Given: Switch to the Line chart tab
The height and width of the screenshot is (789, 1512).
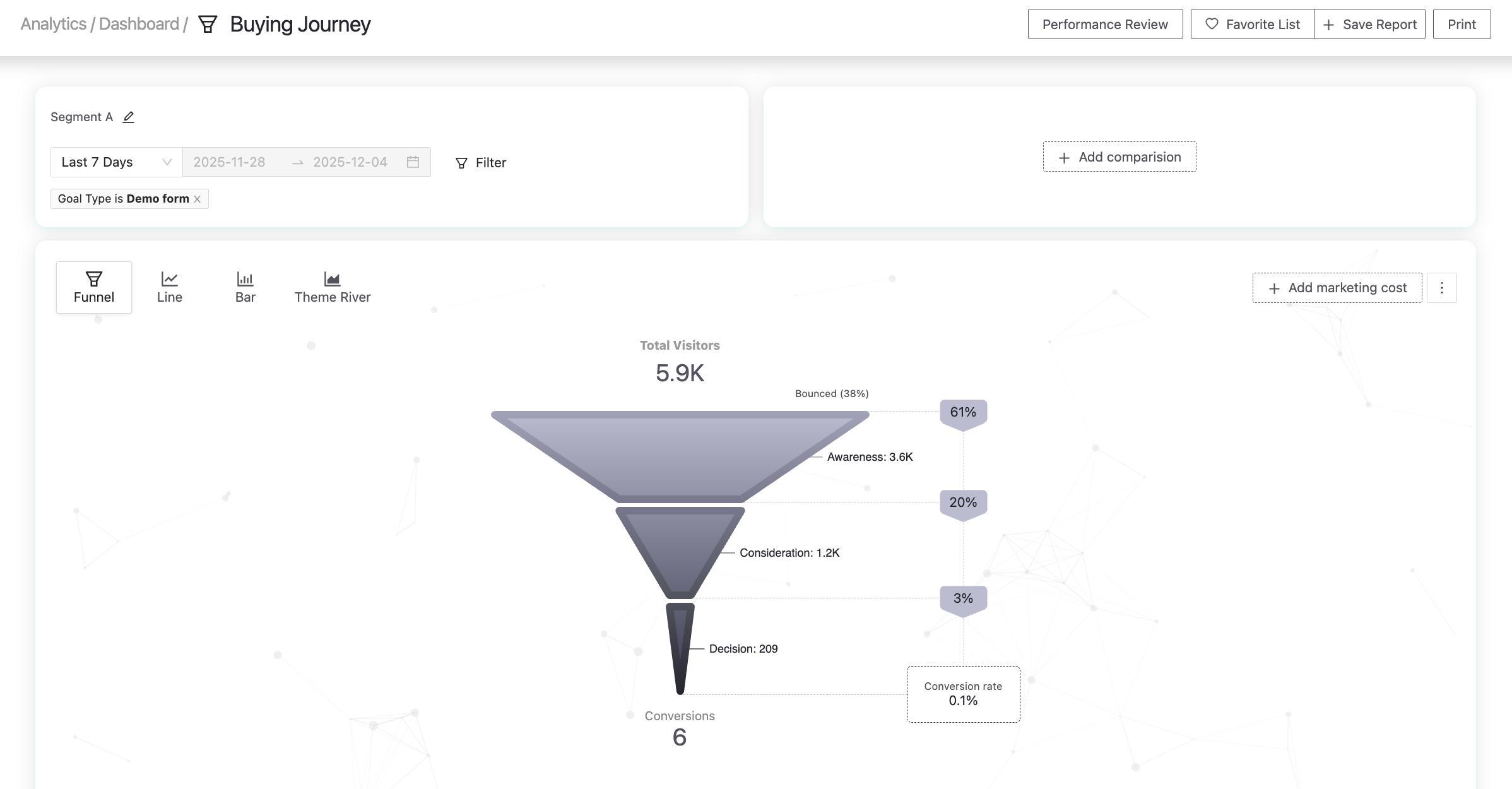Looking at the screenshot, I should coord(169,287).
